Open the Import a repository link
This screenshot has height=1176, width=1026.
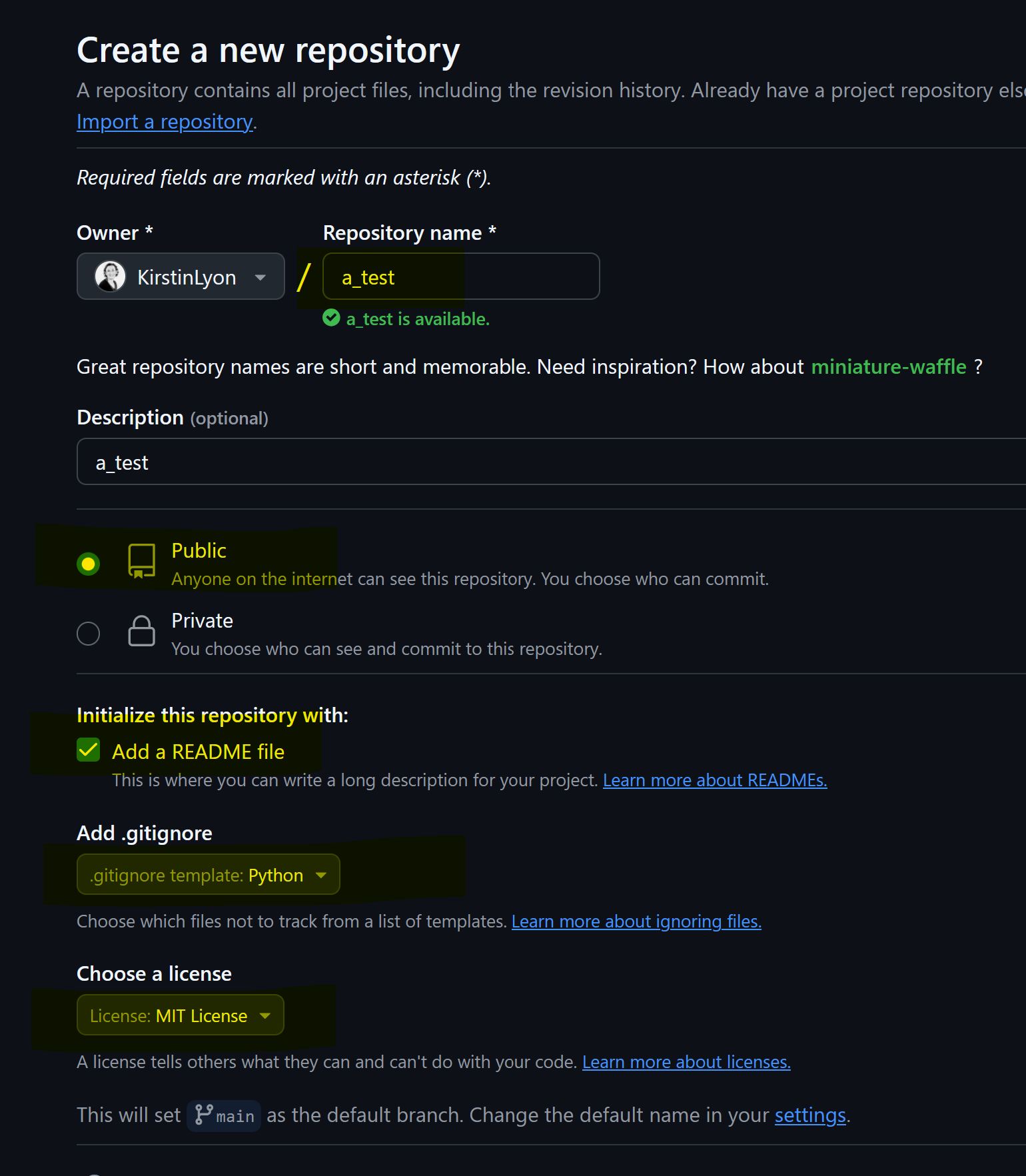[x=165, y=122]
